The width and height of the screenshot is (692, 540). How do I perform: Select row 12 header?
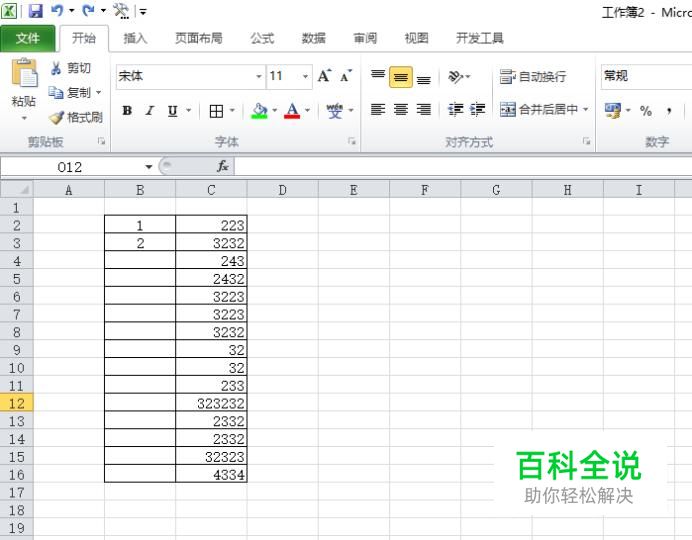17,403
